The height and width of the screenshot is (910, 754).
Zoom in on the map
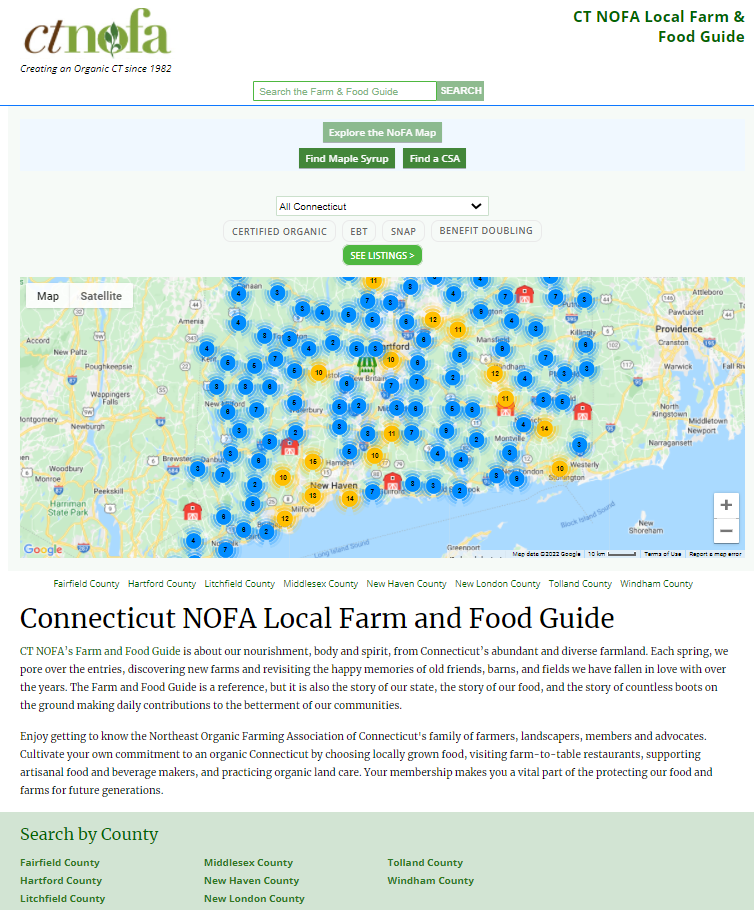(726, 505)
